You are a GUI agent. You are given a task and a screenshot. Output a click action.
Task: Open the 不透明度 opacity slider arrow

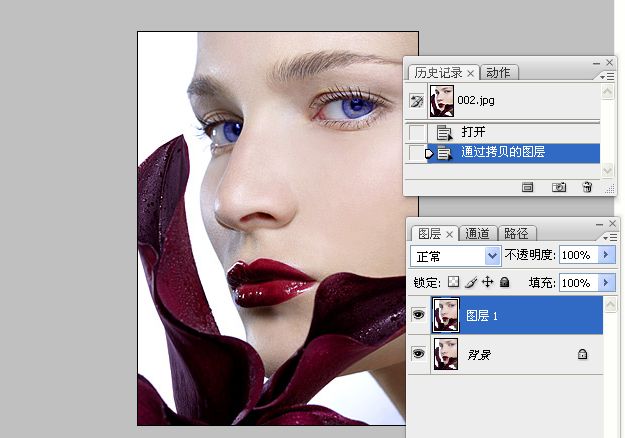(607, 255)
